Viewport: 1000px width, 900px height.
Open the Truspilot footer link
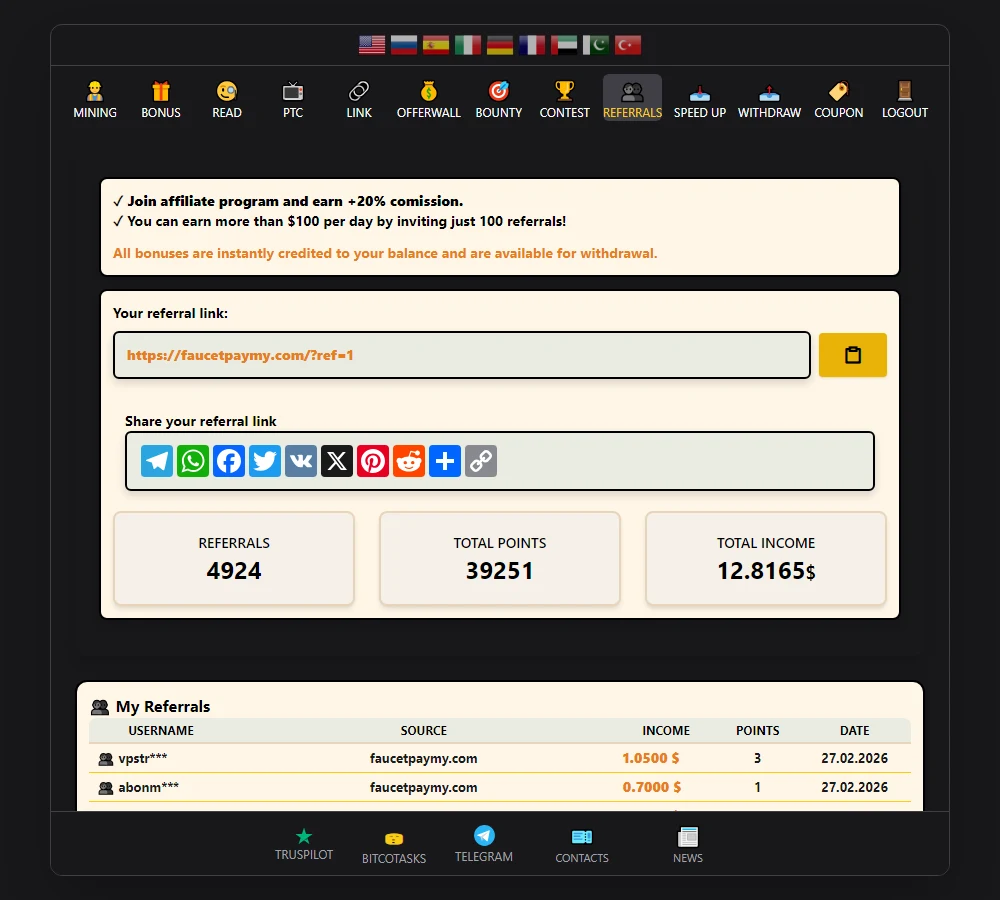coord(304,845)
